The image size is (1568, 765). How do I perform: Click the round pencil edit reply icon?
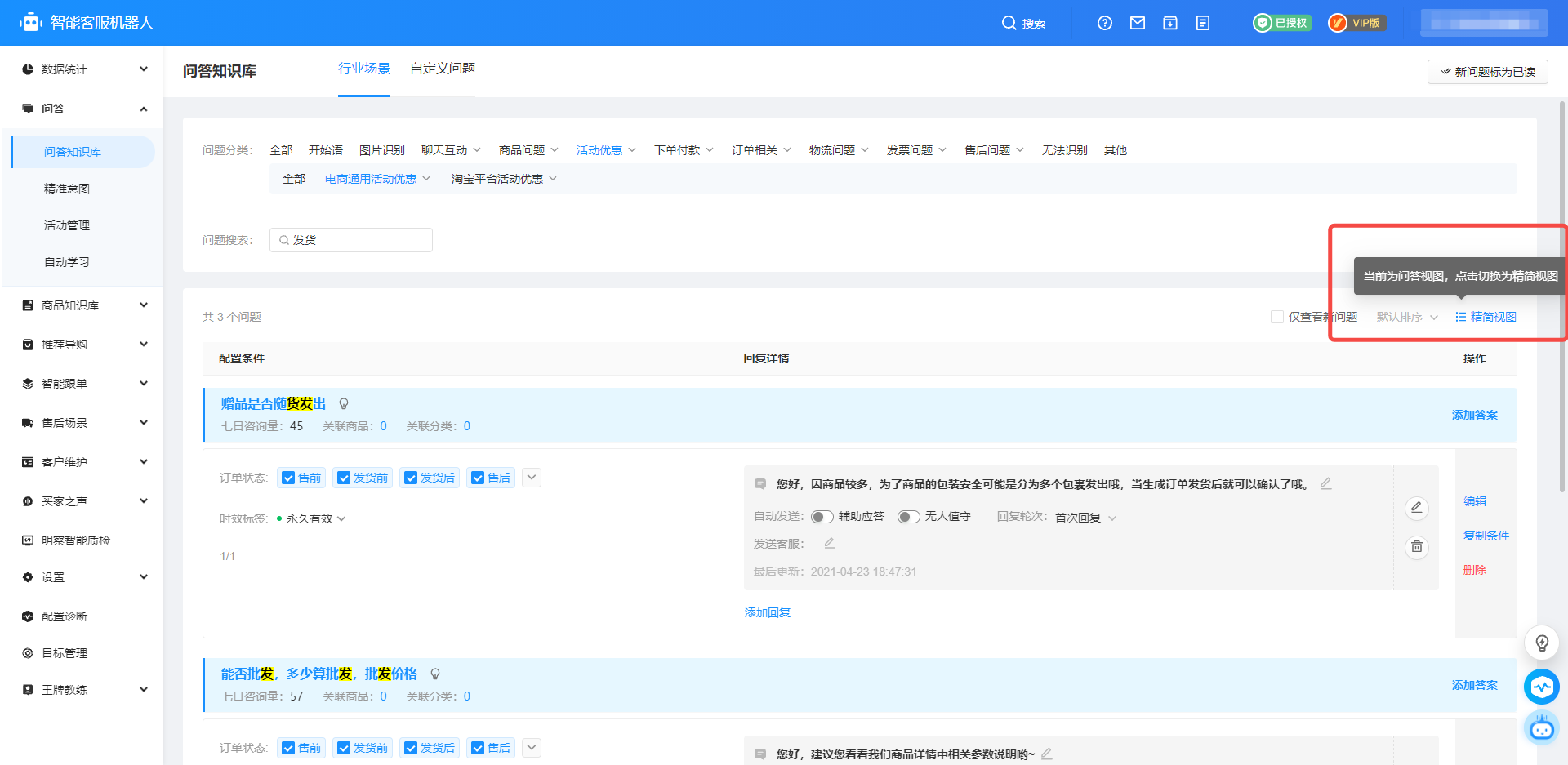tap(1417, 508)
